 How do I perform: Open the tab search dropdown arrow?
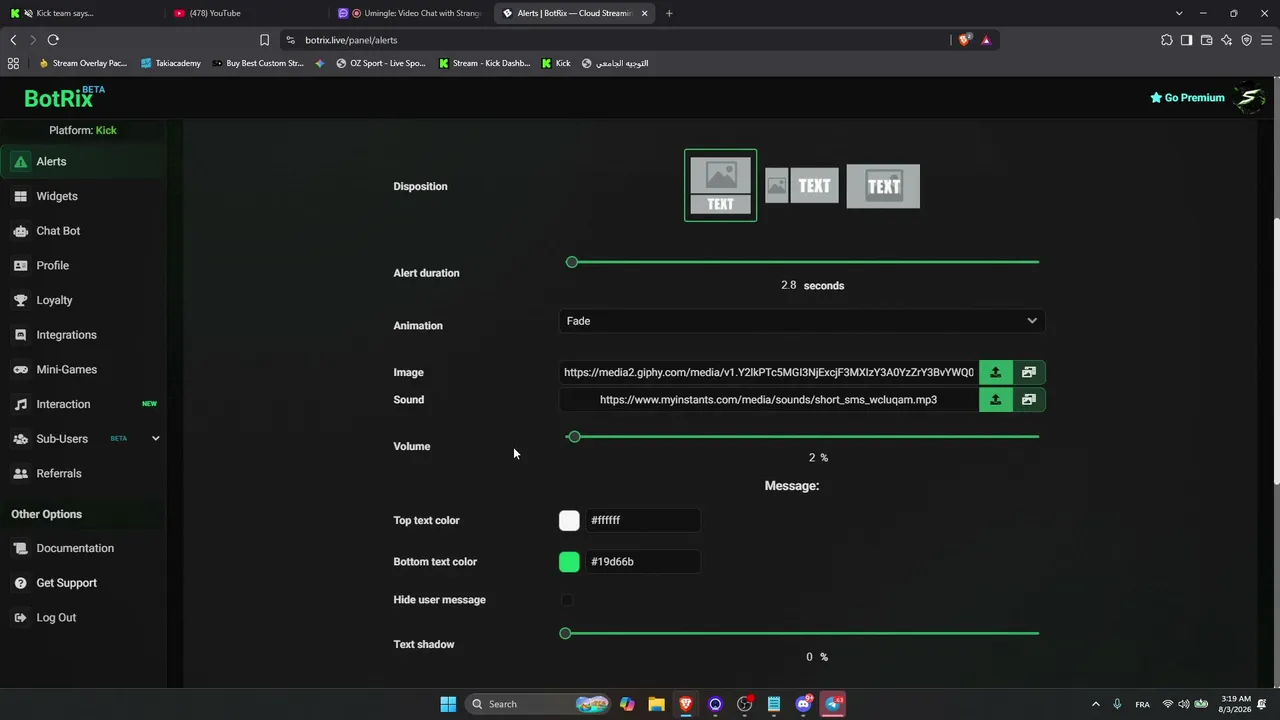click(1179, 13)
